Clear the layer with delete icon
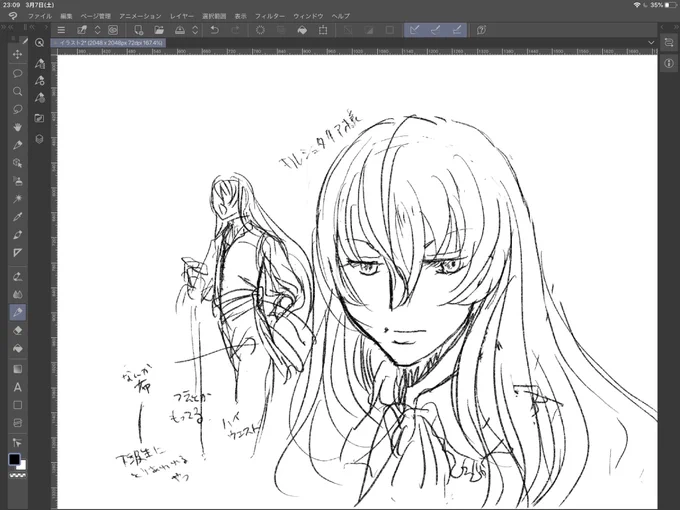The height and width of the screenshot is (510, 680). (260, 30)
